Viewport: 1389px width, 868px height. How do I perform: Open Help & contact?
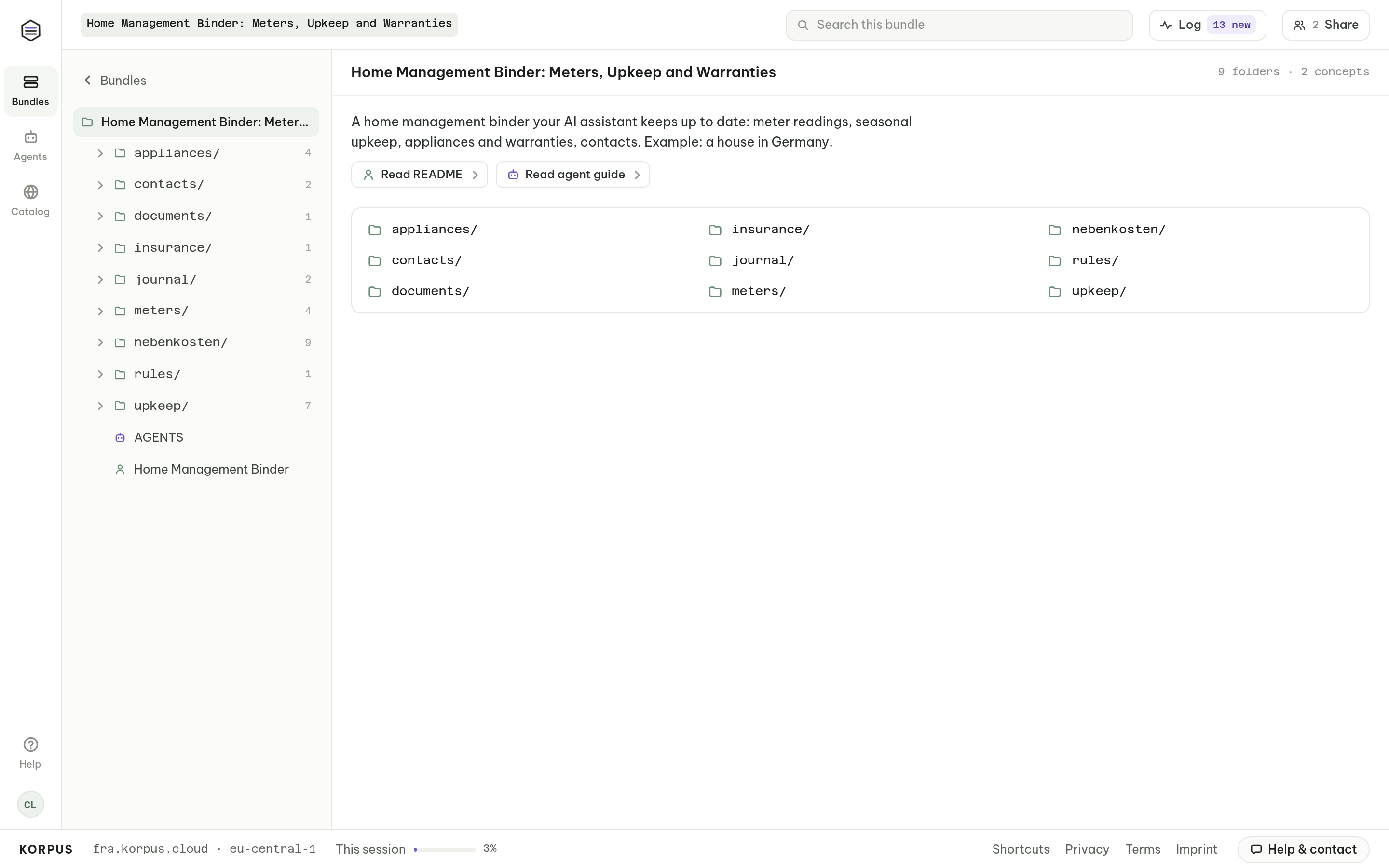(x=1304, y=849)
